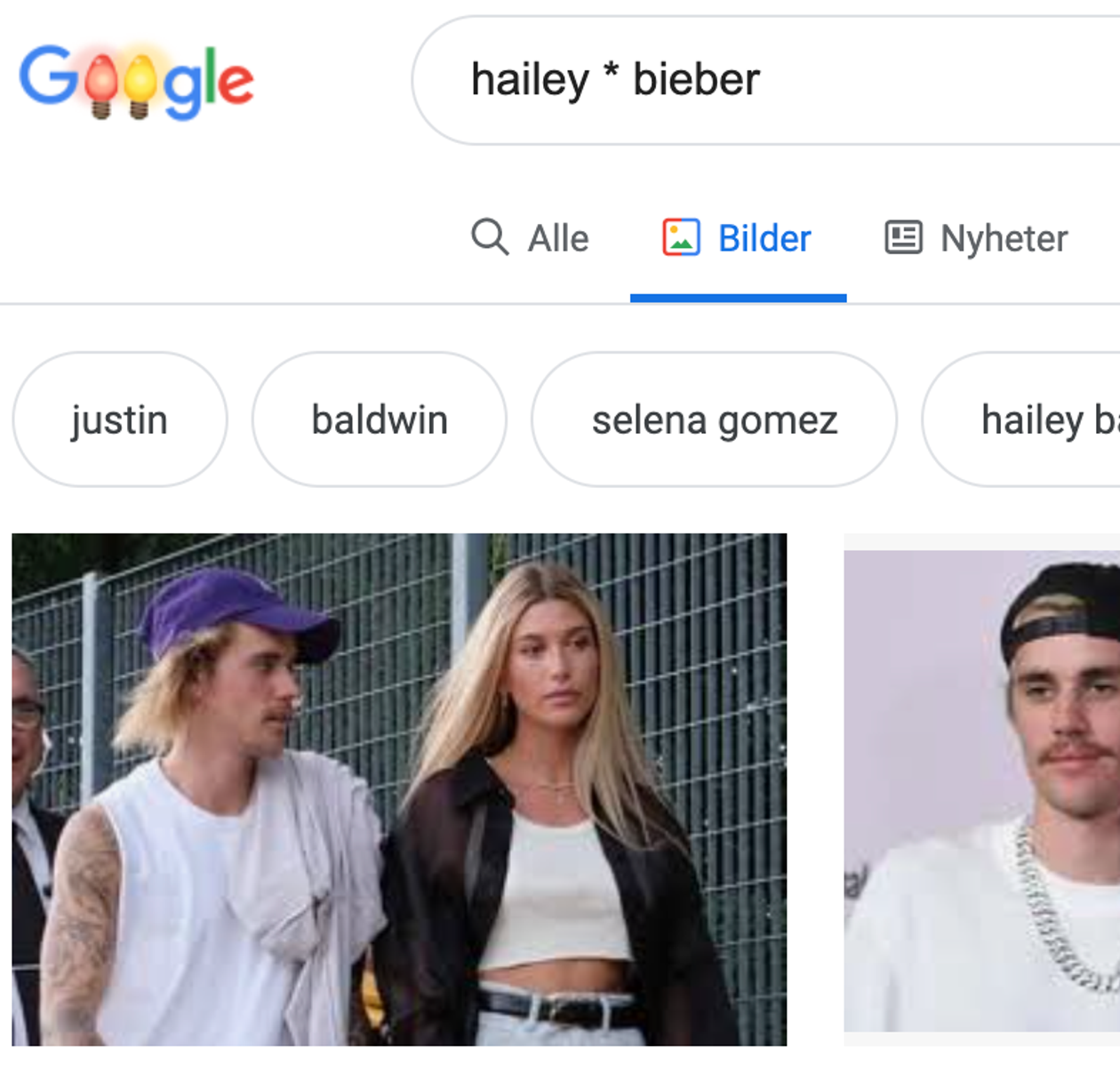Click the newspaper icon beside Nyheter
The width and height of the screenshot is (1120, 1071).
coord(903,237)
